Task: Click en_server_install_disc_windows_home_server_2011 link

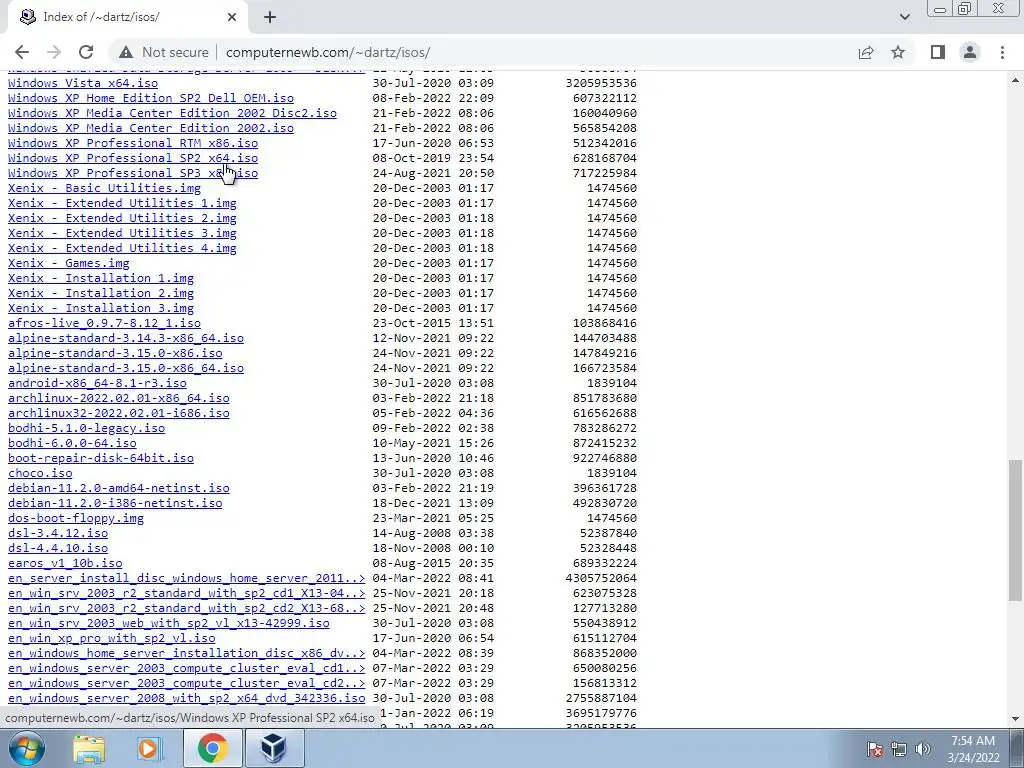Action: click(186, 579)
